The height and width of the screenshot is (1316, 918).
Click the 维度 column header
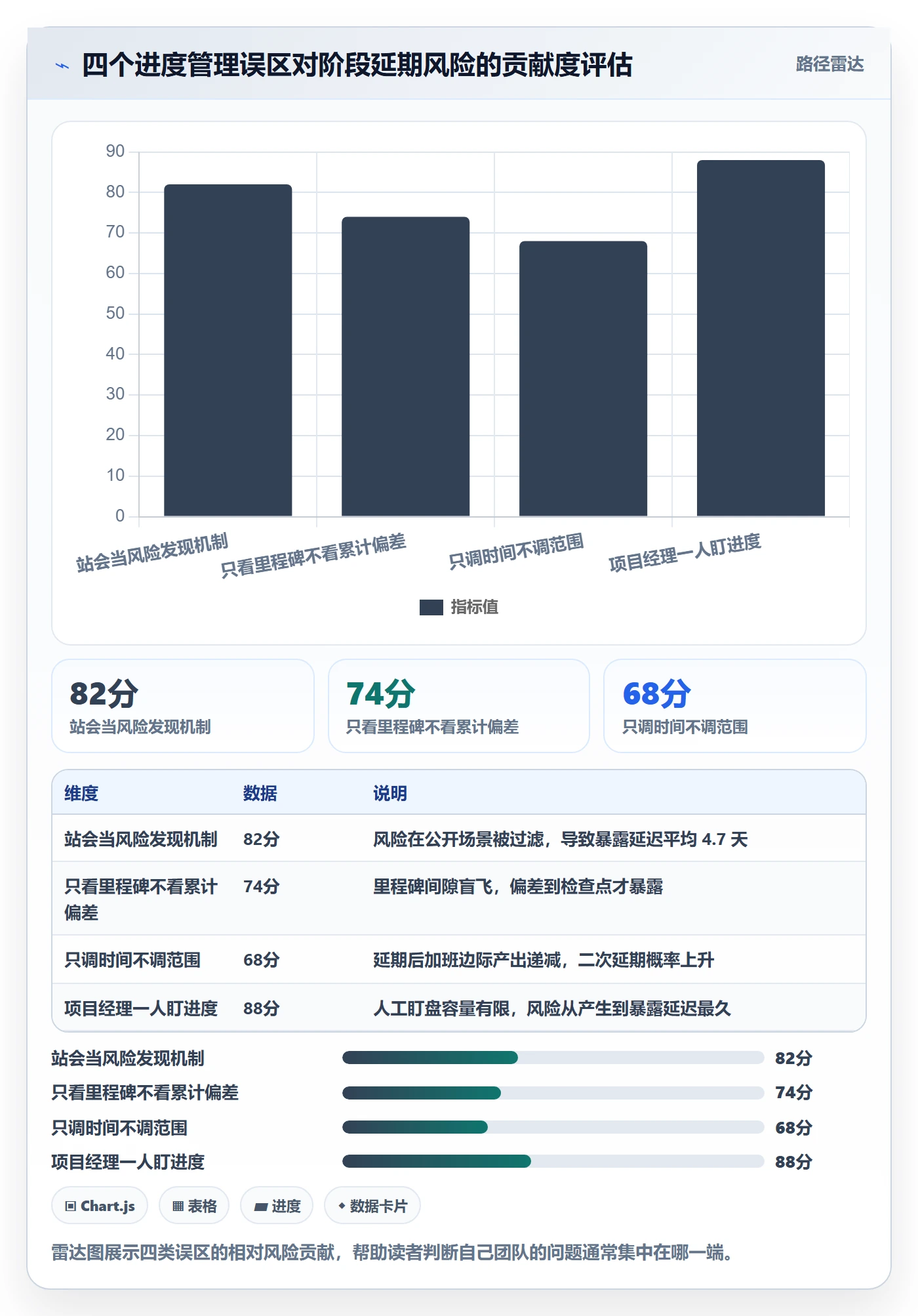[81, 793]
